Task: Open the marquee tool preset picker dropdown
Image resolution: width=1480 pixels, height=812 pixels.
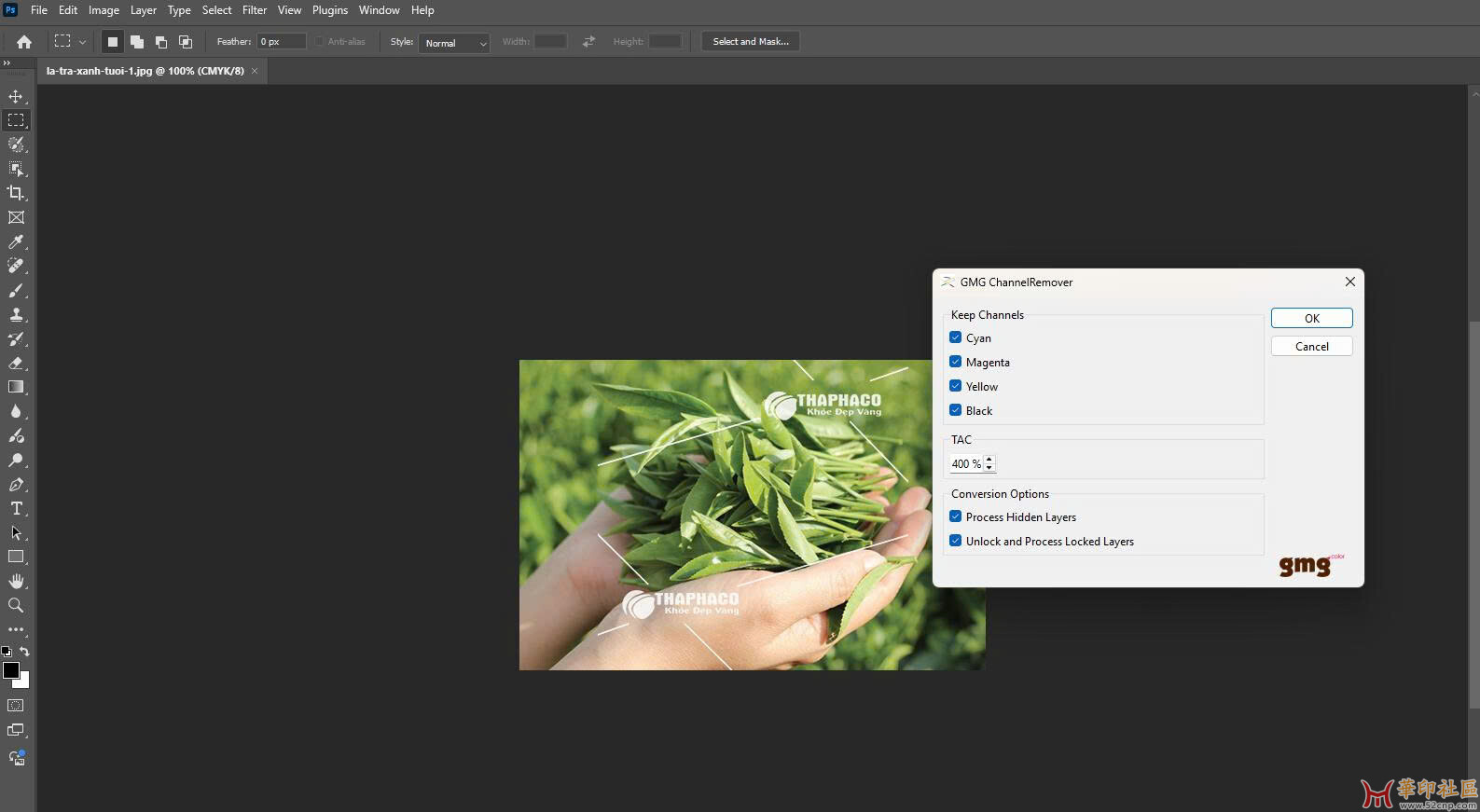Action: click(82, 42)
